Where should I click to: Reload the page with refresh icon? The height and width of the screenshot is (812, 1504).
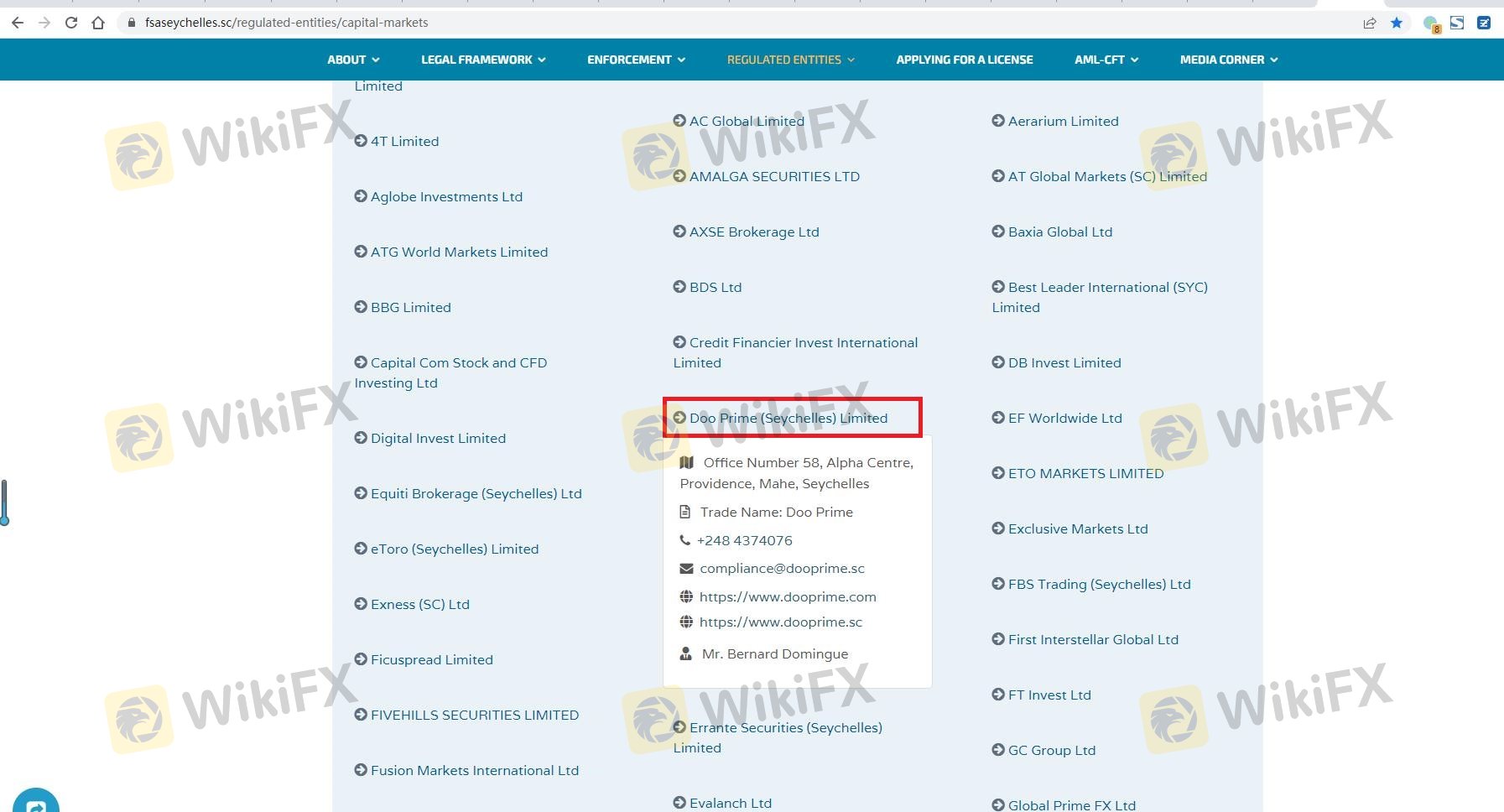click(x=71, y=23)
